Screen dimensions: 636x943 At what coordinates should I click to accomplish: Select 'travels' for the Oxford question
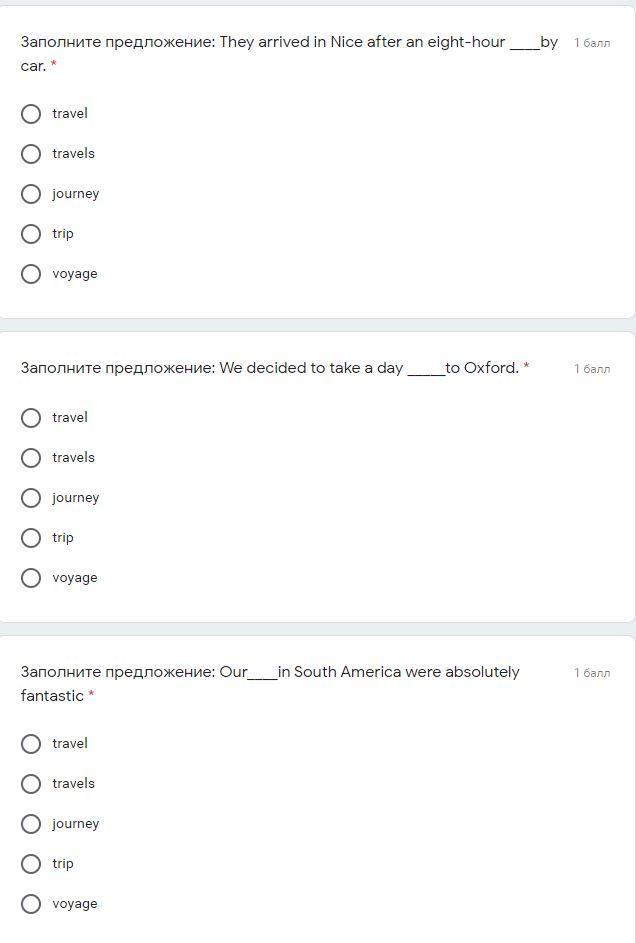click(x=31, y=458)
